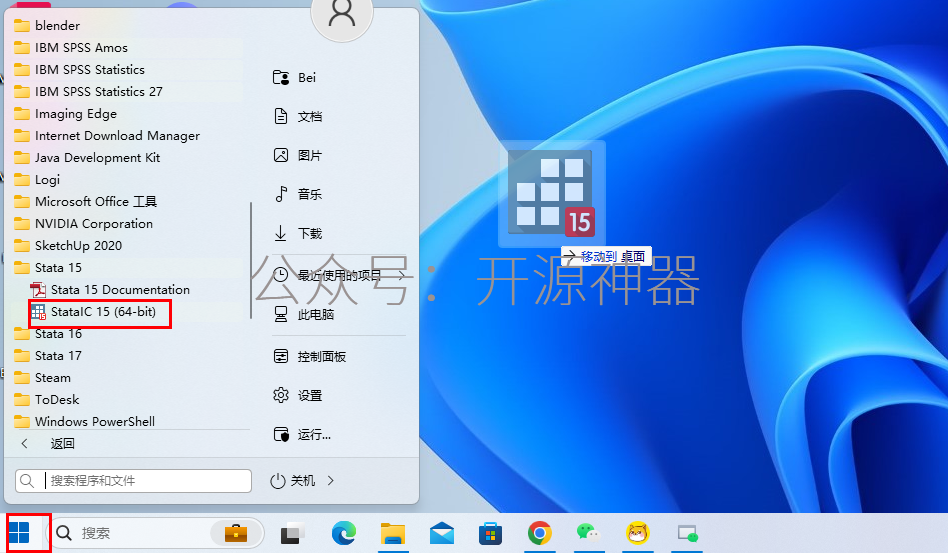Click the 关机 shutdown button
The width and height of the screenshot is (948, 553).
pyautogui.click(x=293, y=481)
